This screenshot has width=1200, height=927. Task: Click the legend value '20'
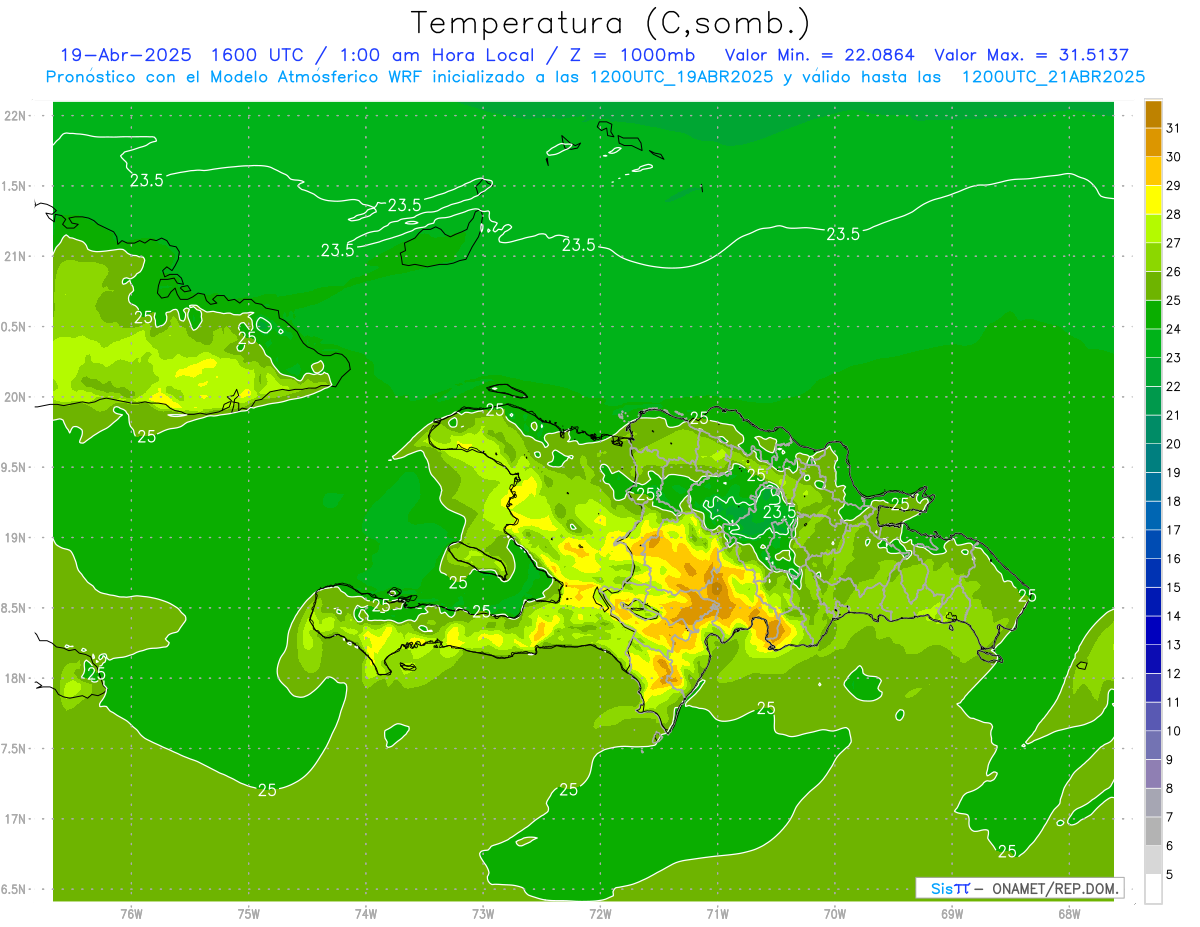click(1173, 444)
